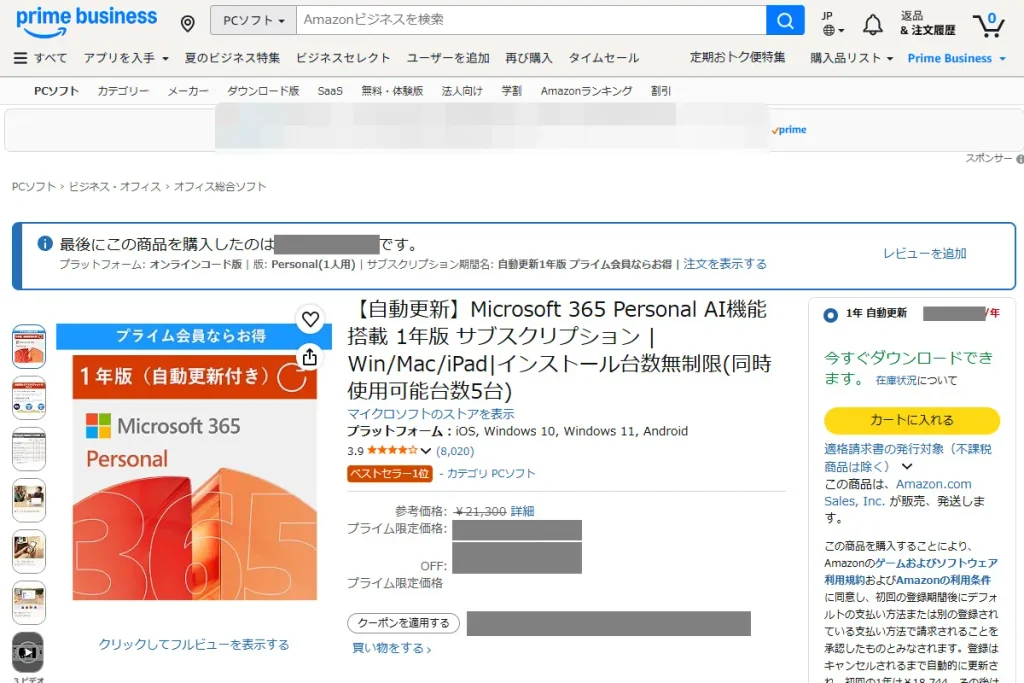The height and width of the screenshot is (683, 1024).
Task: Open the Amazon.com Sales, Inc. seller link
Action: point(898,492)
